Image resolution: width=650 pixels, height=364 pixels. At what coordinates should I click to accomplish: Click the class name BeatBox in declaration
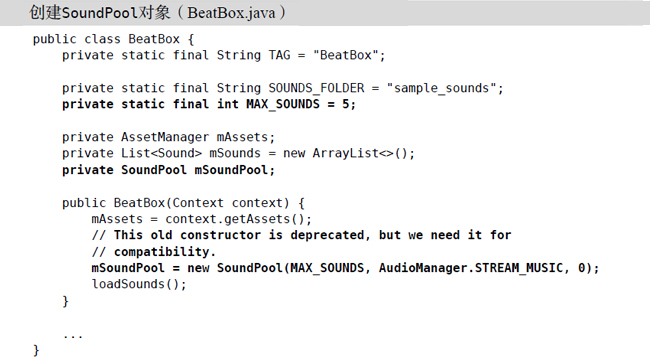pyautogui.click(x=154, y=39)
